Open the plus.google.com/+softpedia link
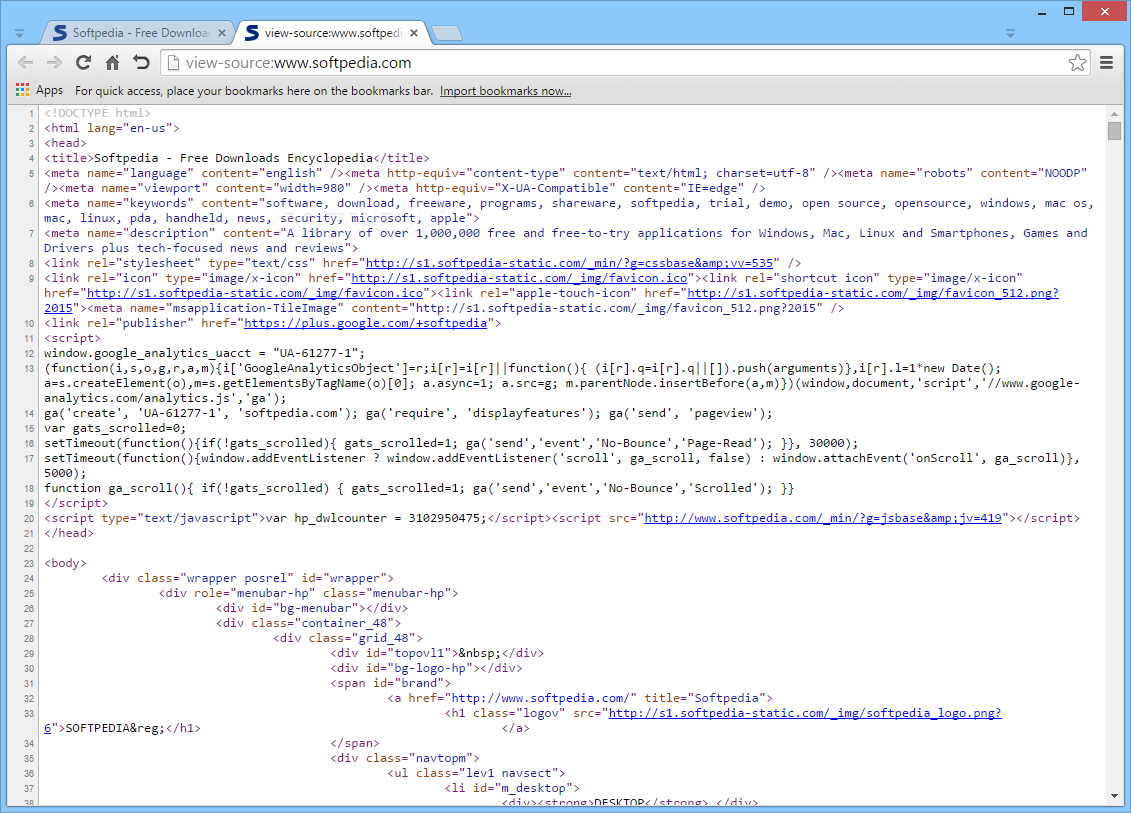 tap(365, 323)
